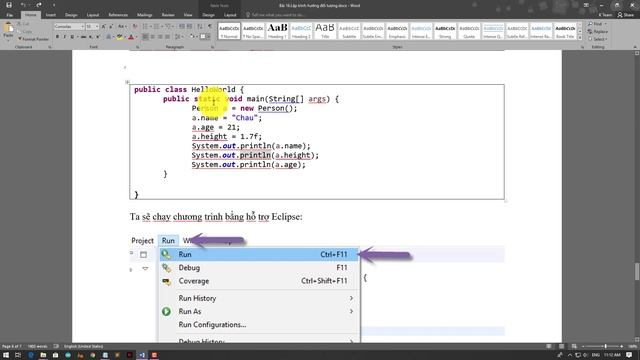The image size is (640, 360).
Task: Click the Ribbon Display Options icon
Action: [x=586, y=5]
